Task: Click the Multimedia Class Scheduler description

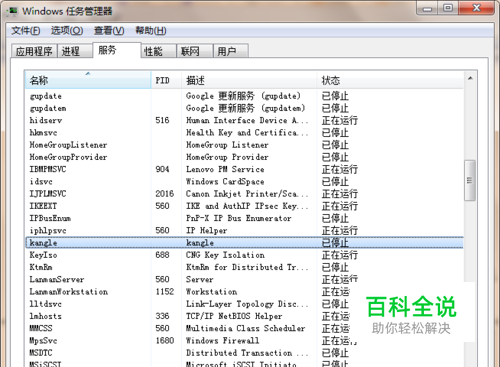Action: pos(245,328)
